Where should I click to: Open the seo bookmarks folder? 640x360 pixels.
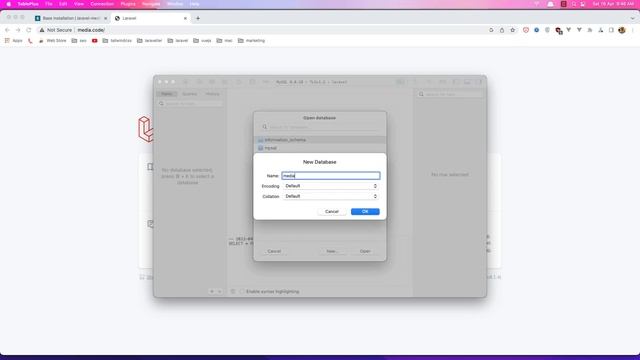(79, 41)
